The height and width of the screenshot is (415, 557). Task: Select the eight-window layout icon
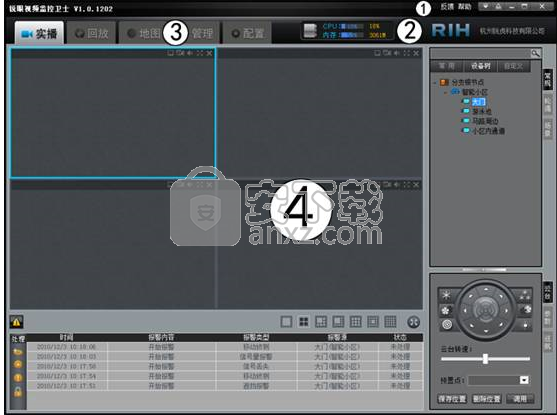(338, 322)
